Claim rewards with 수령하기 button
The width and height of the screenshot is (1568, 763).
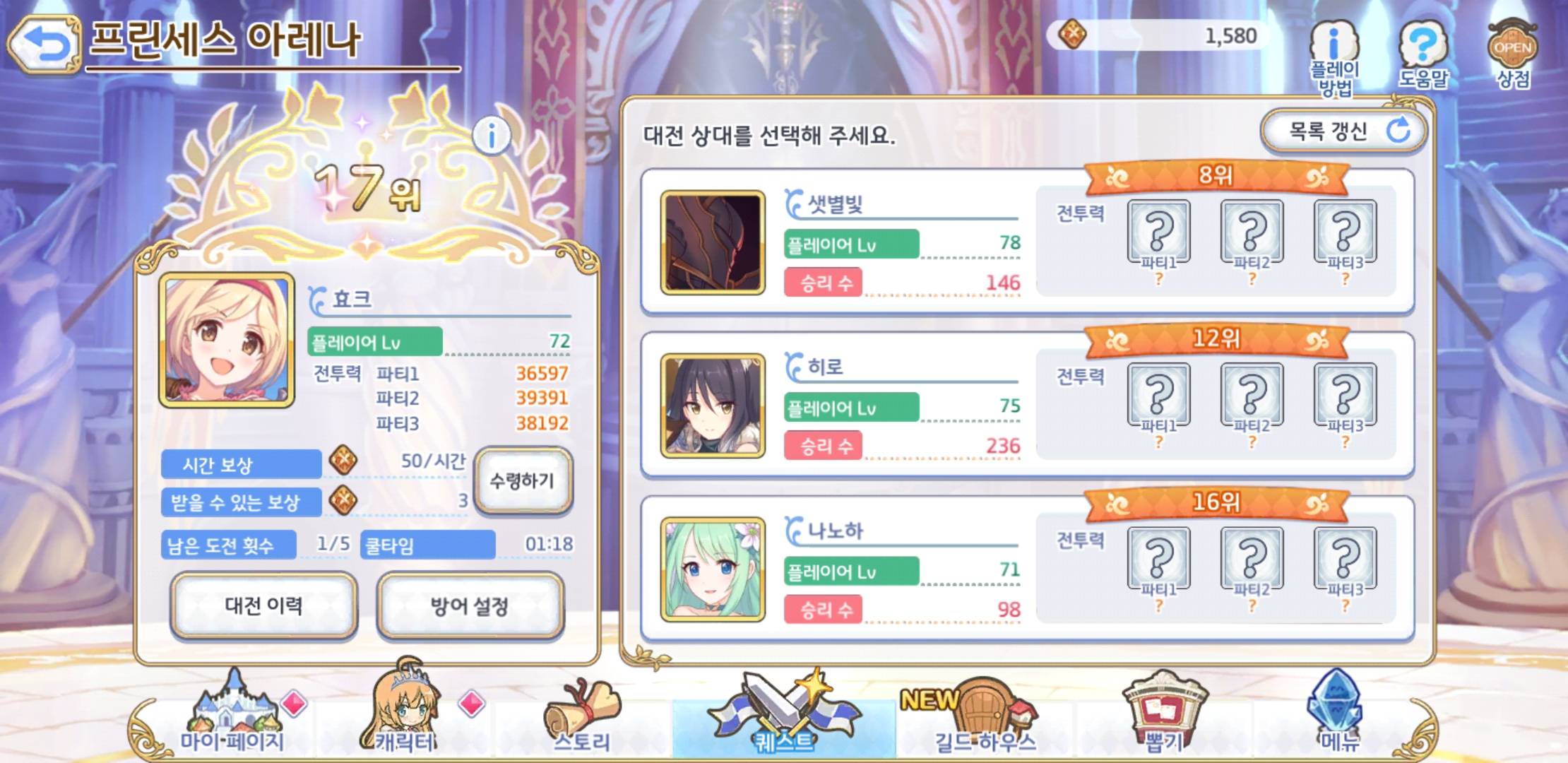pos(523,480)
